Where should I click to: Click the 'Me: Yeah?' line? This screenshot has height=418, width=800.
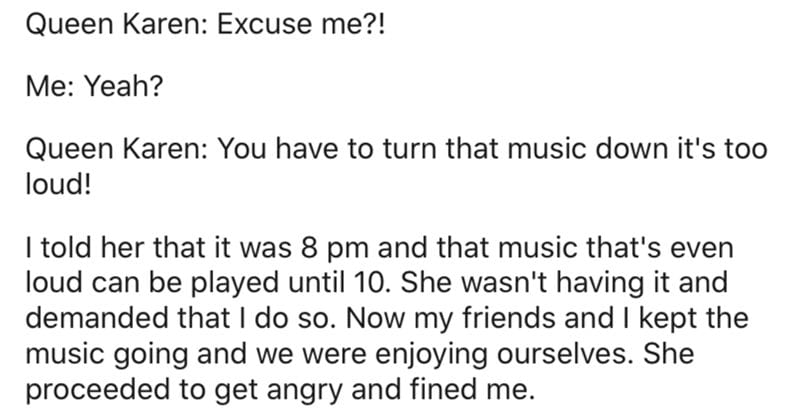[x=94, y=85]
